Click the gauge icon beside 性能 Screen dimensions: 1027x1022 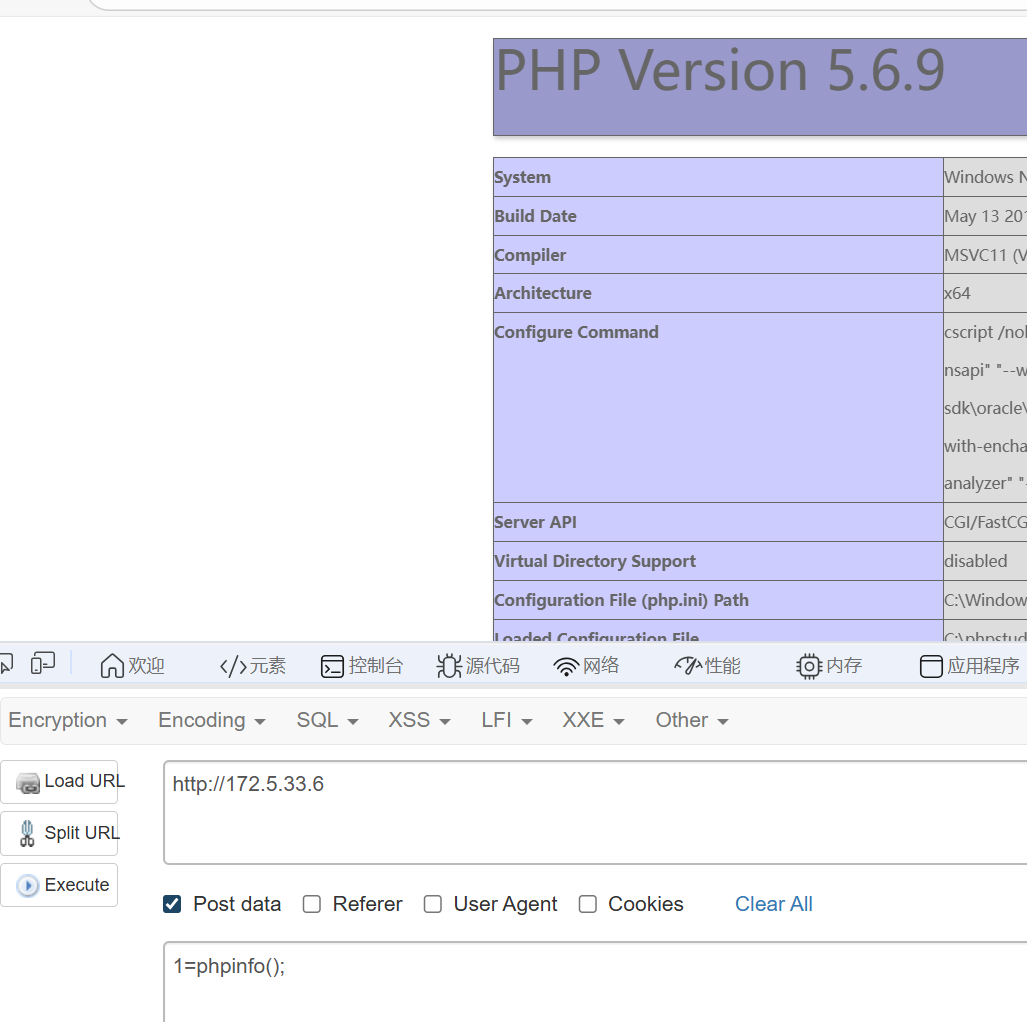click(688, 666)
